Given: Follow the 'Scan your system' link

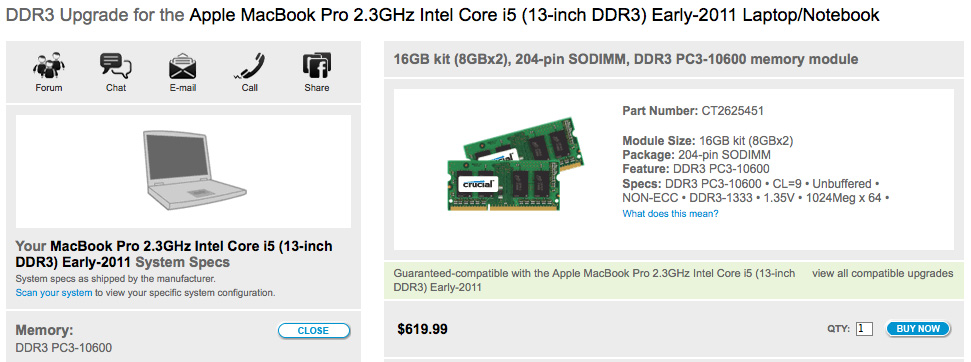Looking at the screenshot, I should point(54,293).
